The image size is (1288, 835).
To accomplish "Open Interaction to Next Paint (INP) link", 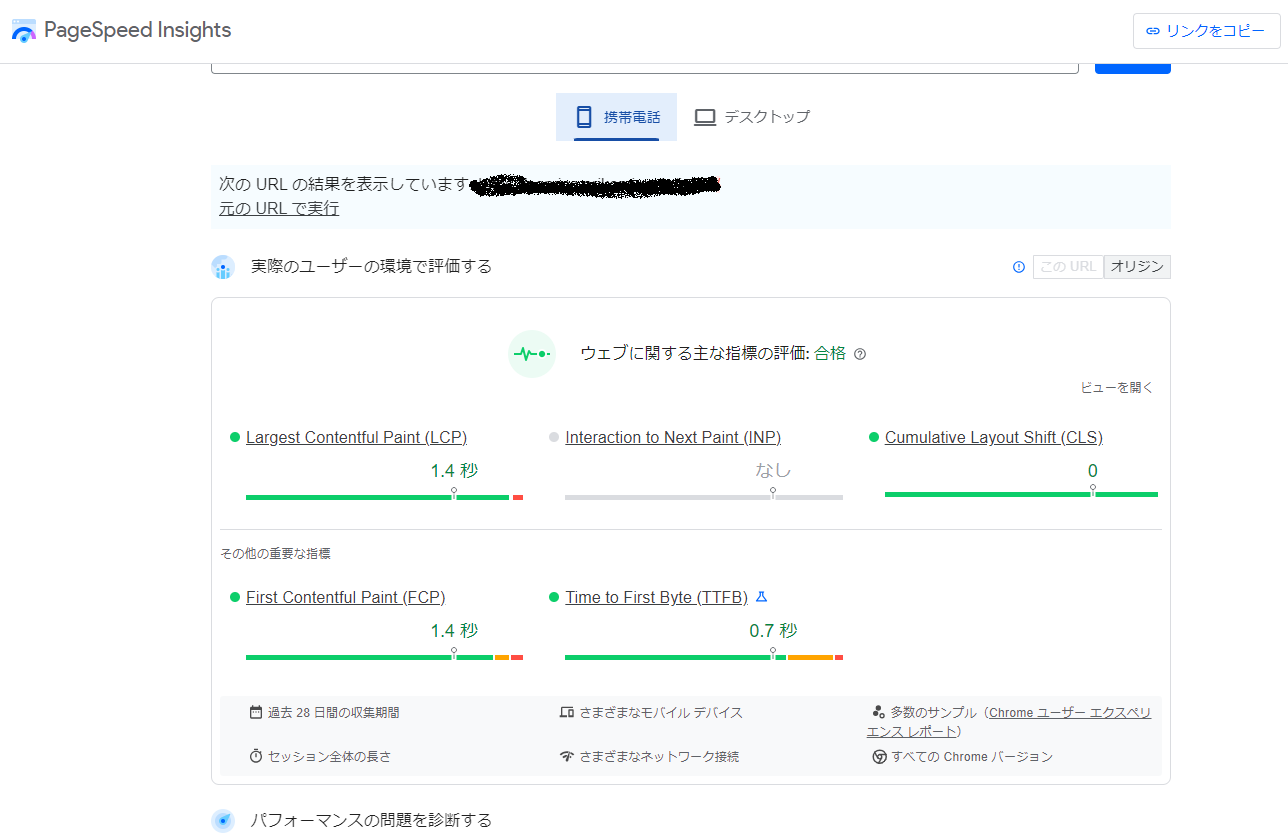I will pos(673,437).
